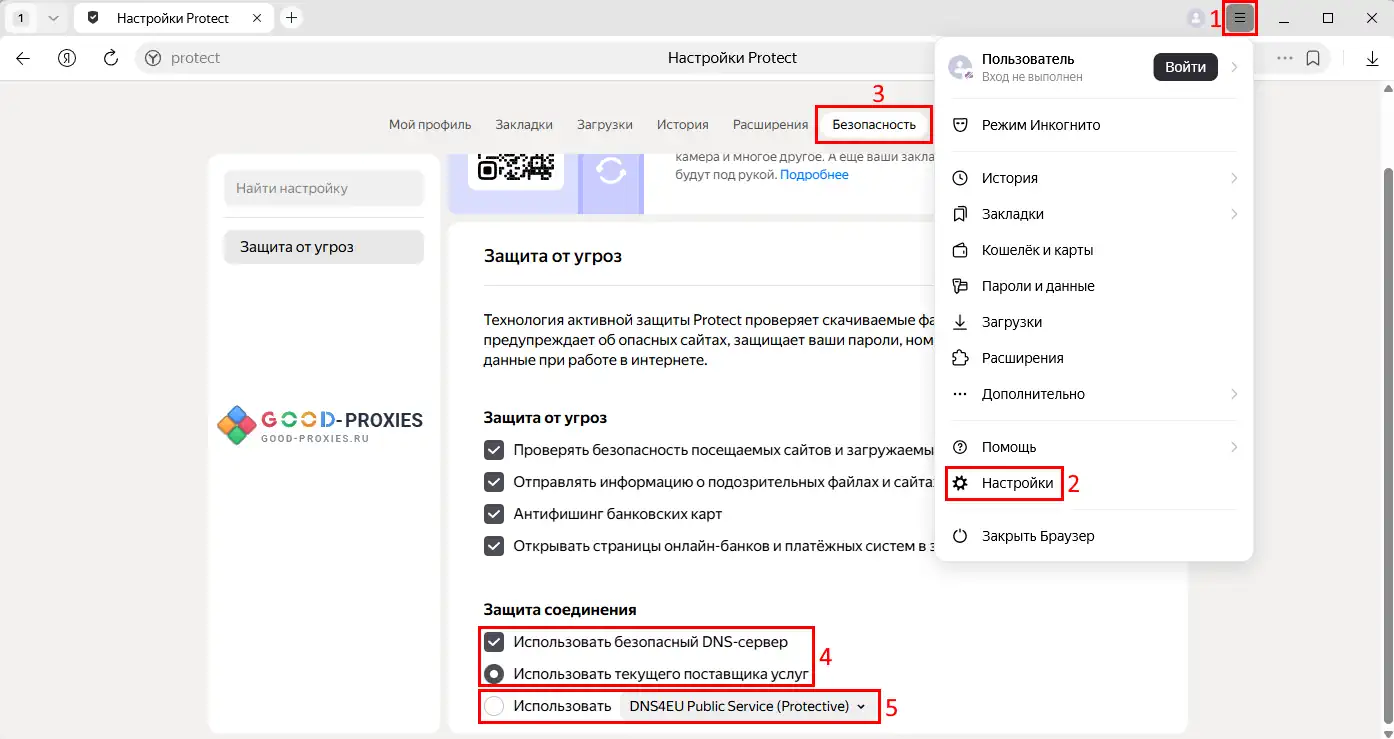This screenshot has width=1394, height=739.
Task: Expand the Пользователь profile chevron
Action: (x=1234, y=67)
